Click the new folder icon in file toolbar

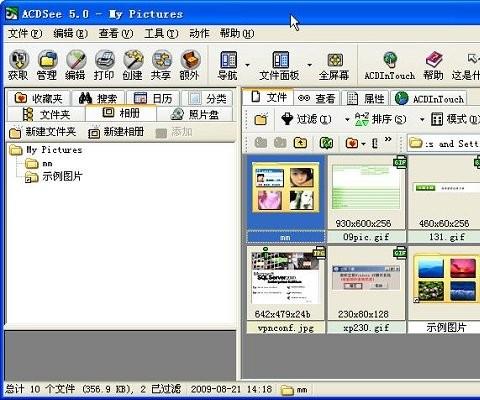point(261,119)
